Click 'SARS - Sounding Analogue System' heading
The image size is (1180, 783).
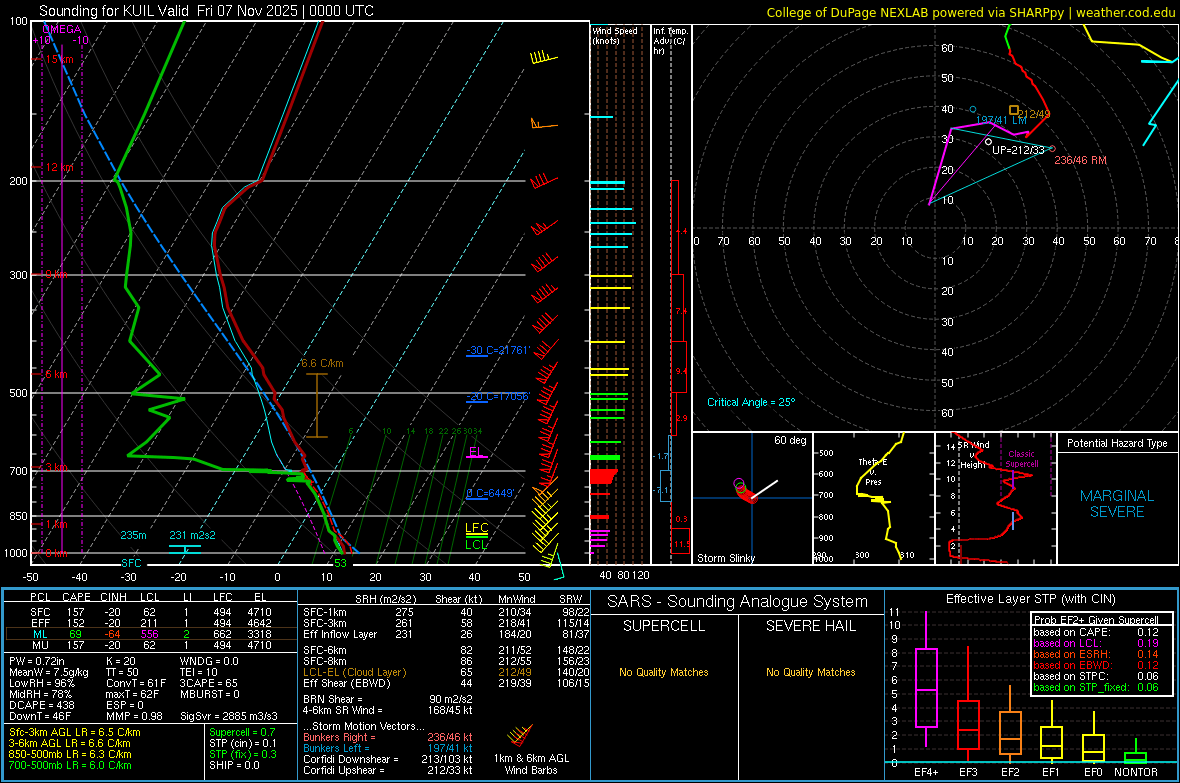[x=737, y=602]
